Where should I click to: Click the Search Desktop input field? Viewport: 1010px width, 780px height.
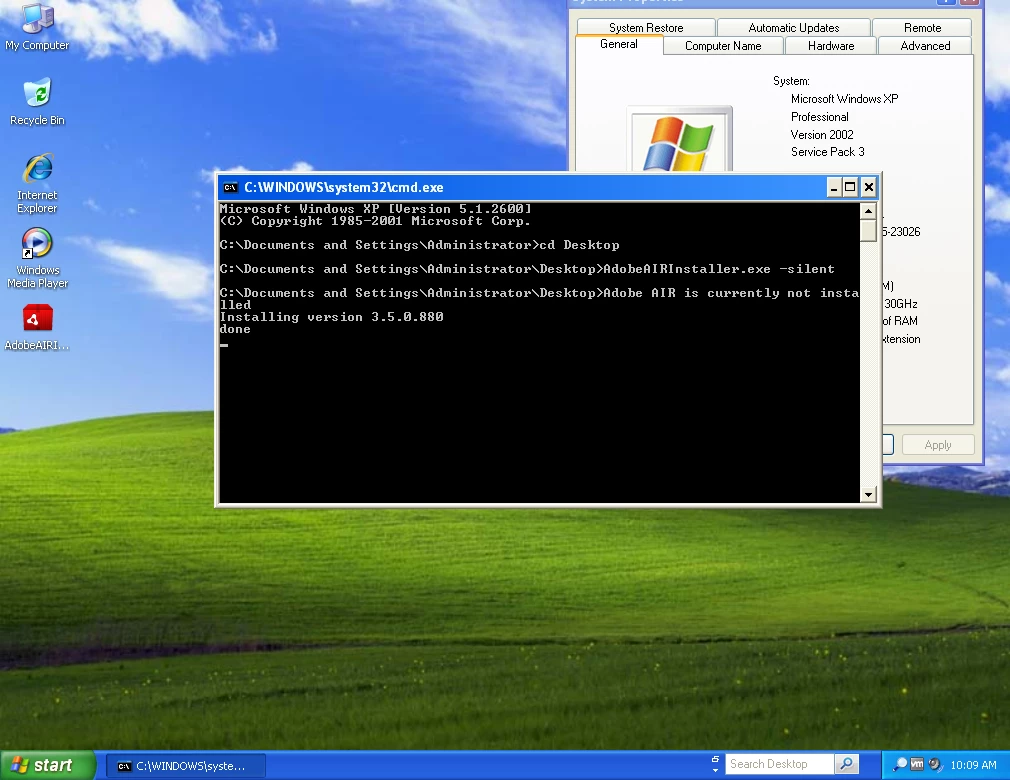(x=779, y=764)
